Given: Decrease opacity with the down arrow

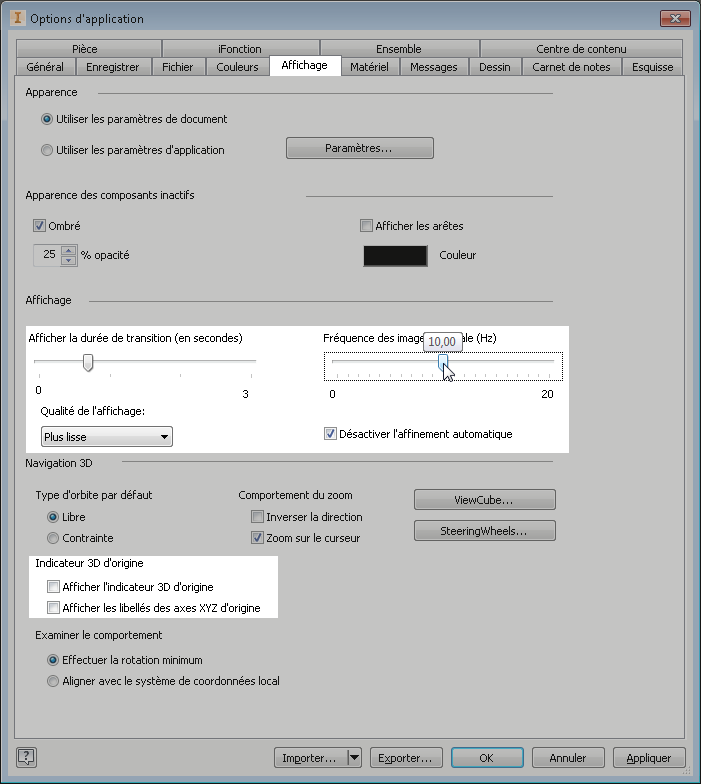Looking at the screenshot, I should [69, 260].
